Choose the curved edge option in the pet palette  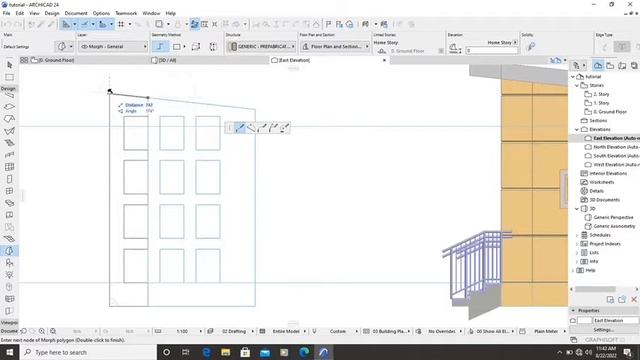coord(262,128)
